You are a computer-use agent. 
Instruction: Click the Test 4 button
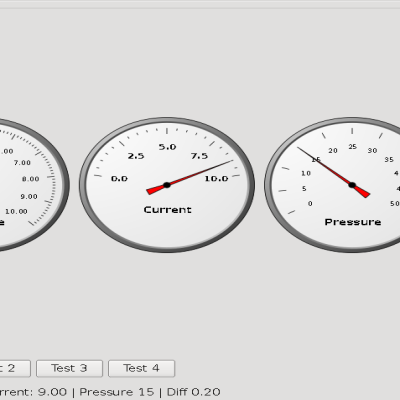[x=142, y=368]
